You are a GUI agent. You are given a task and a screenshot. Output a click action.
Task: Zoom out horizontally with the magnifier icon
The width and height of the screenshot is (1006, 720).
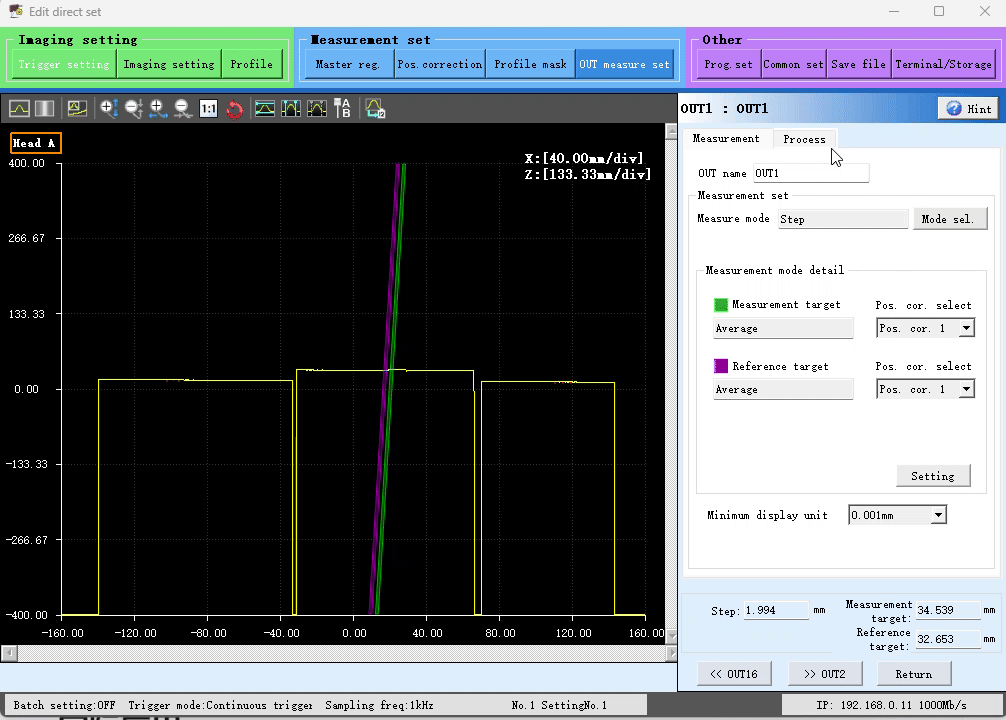point(183,108)
